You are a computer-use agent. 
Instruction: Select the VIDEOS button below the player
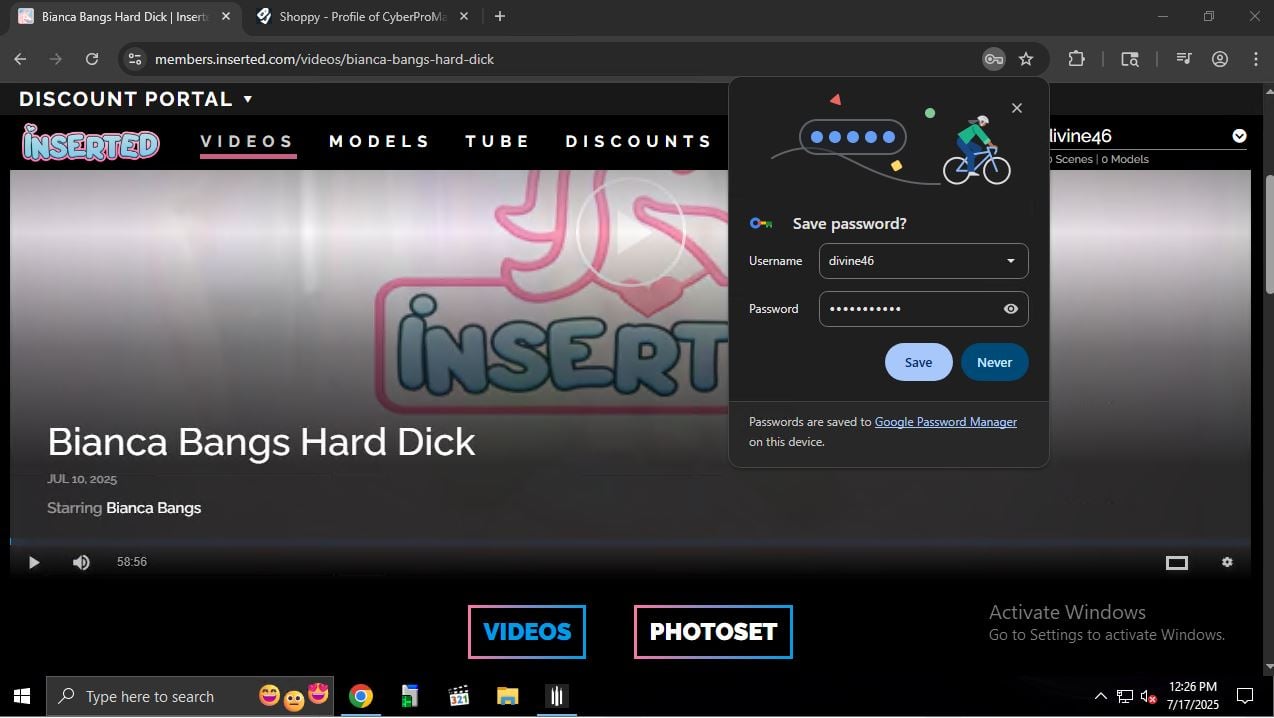click(527, 632)
